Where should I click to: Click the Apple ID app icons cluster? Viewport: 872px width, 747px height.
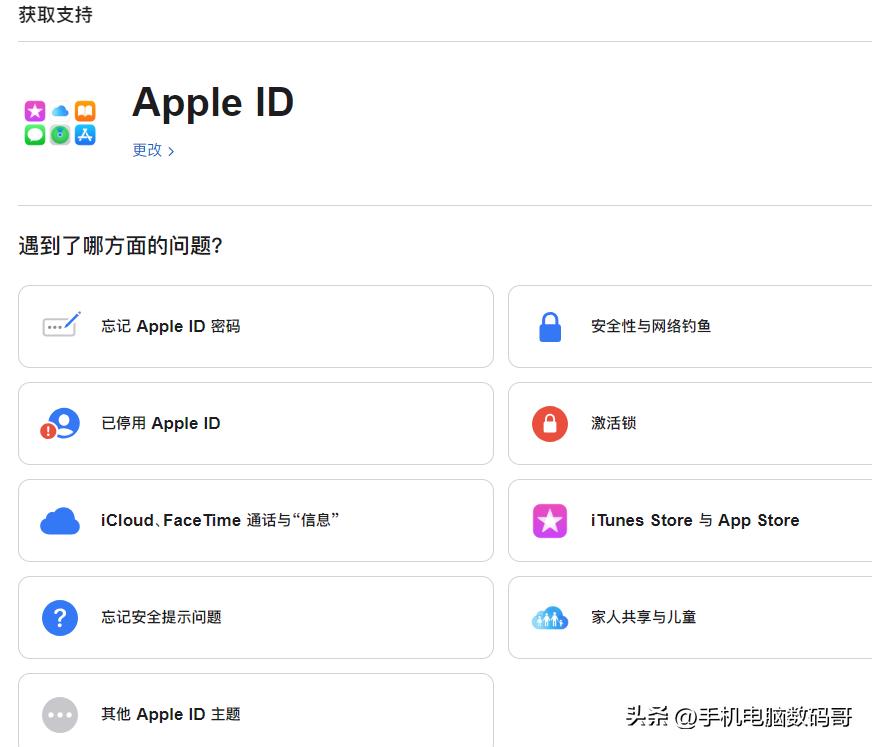click(x=59, y=122)
